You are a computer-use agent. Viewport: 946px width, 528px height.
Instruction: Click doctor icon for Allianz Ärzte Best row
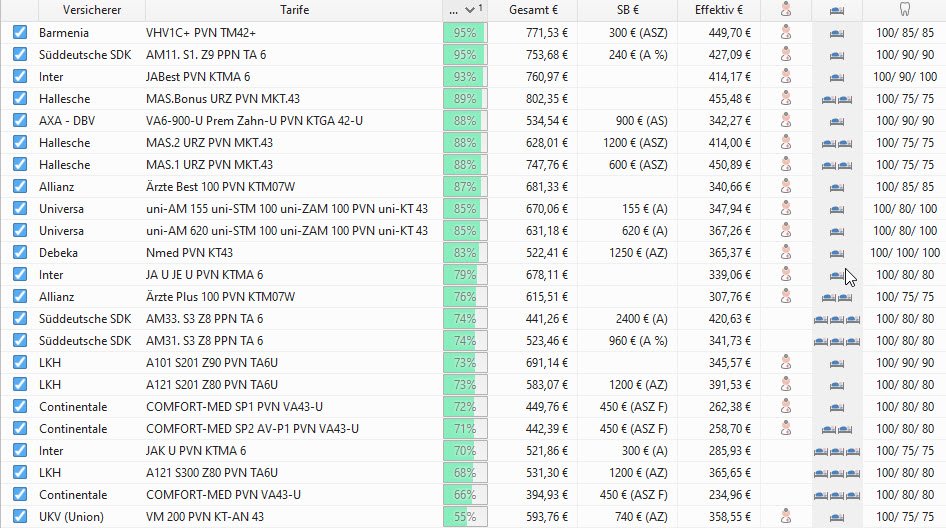786,186
